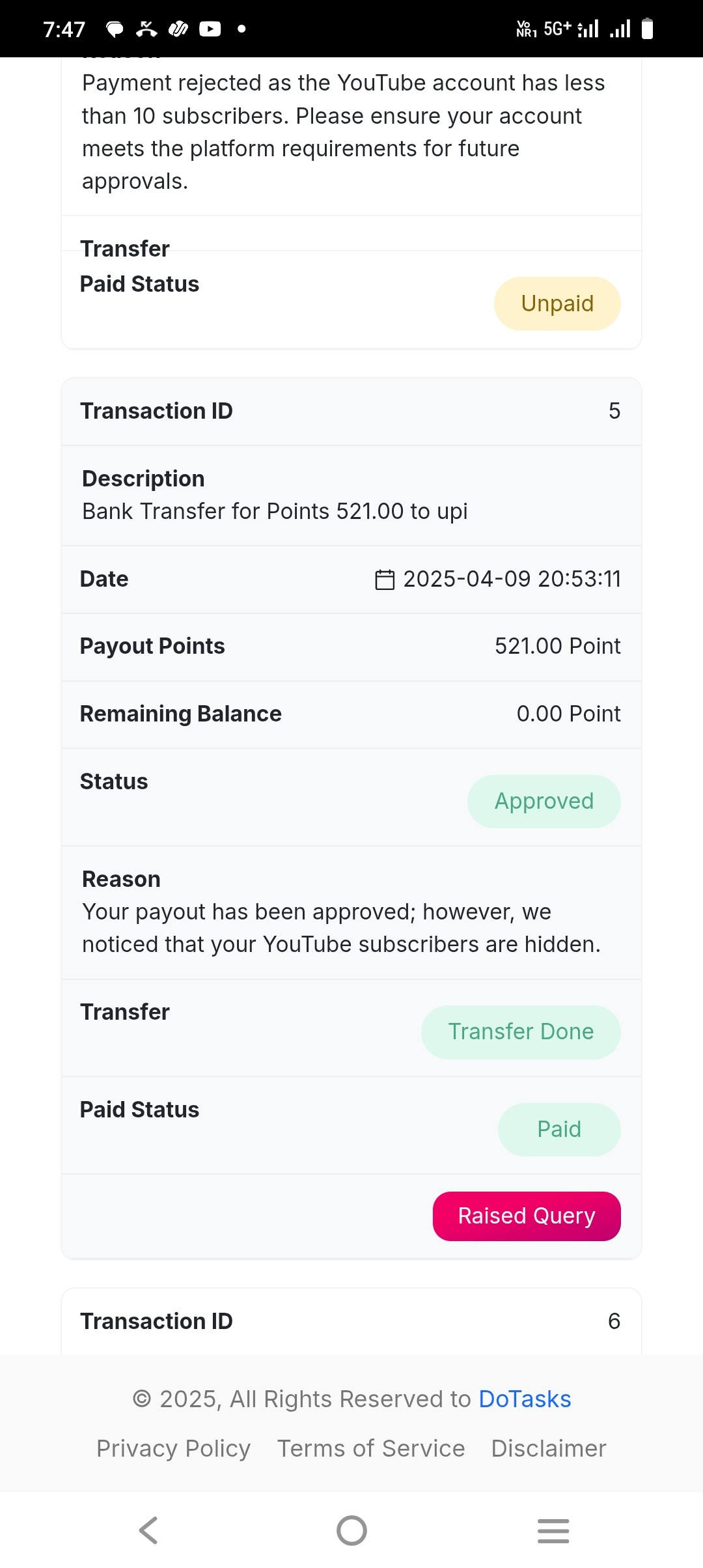Open the Privacy Policy link
Screen dimensions: 703x1568
(x=173, y=1448)
